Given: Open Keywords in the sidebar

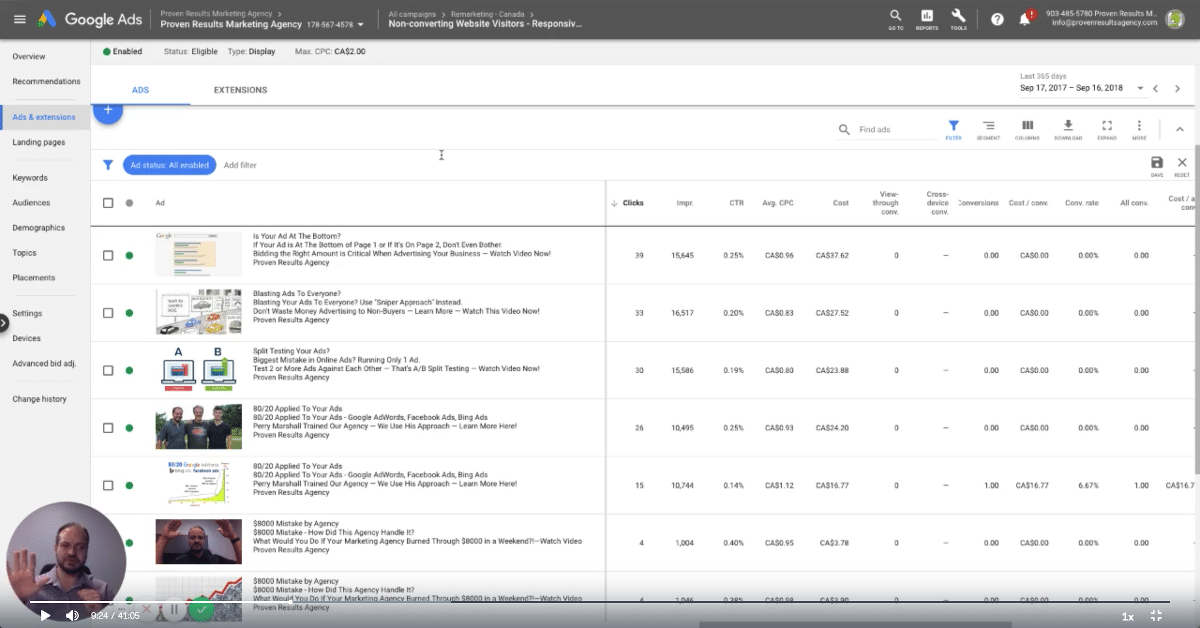Looking at the screenshot, I should pyautogui.click(x=30, y=178).
